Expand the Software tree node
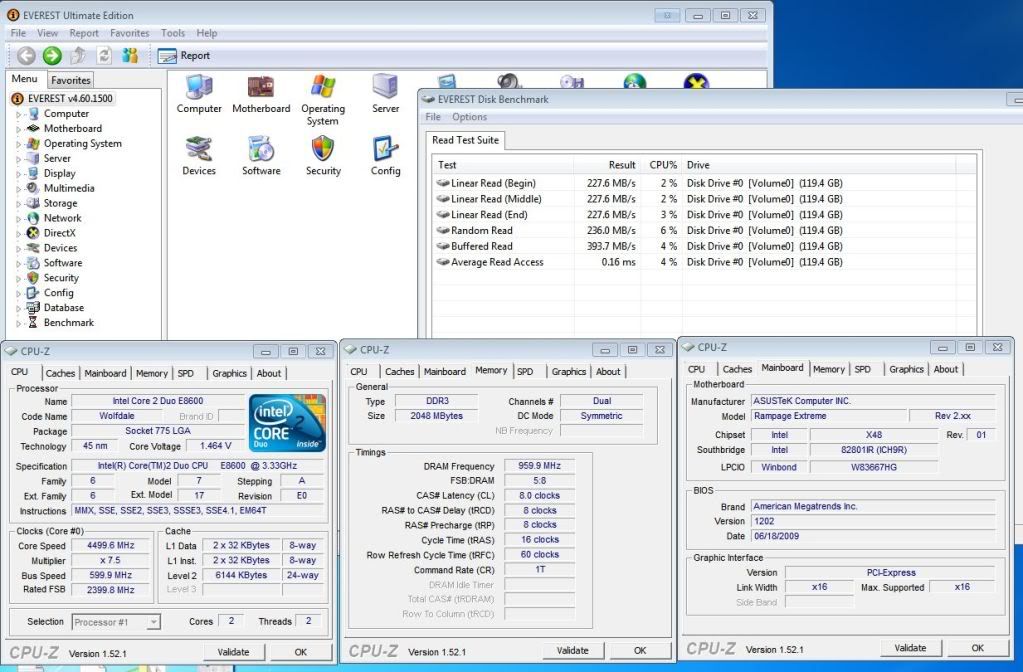 click(18, 264)
